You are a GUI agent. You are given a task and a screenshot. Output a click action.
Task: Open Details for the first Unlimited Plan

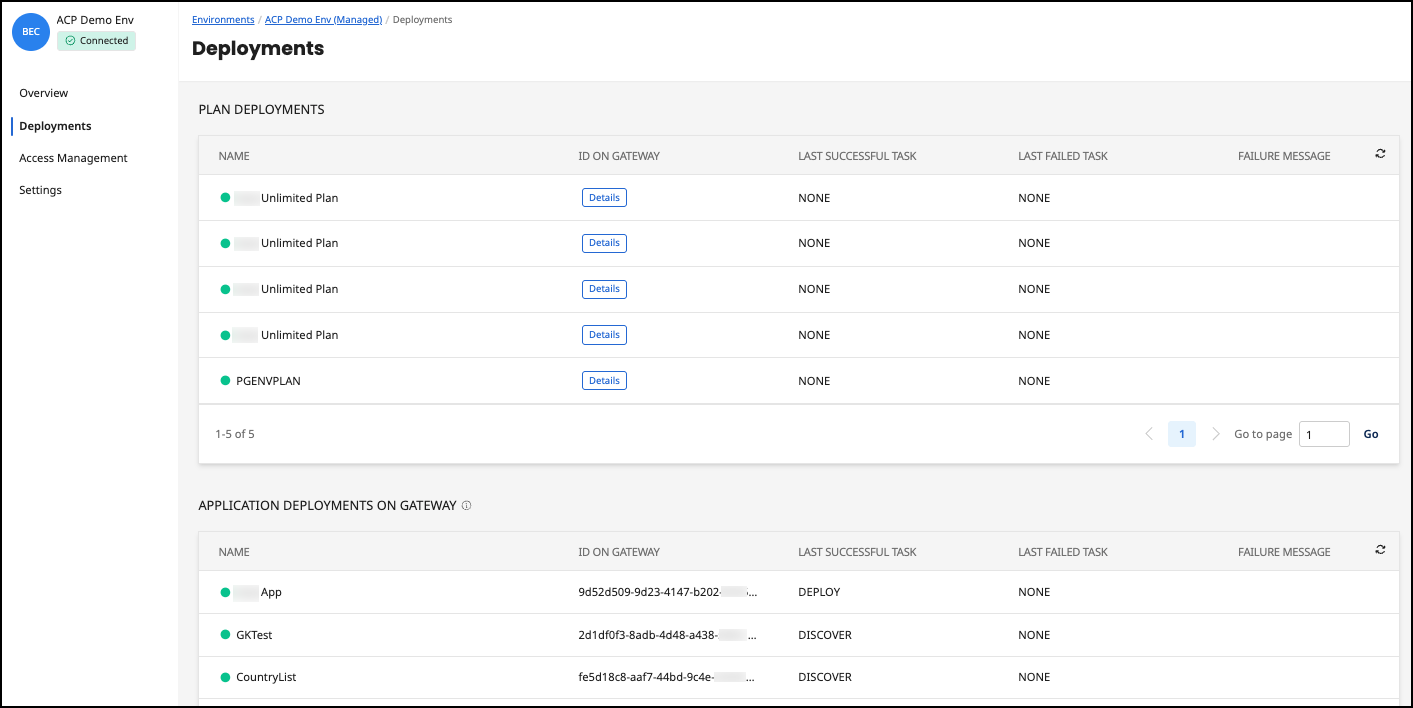(604, 197)
